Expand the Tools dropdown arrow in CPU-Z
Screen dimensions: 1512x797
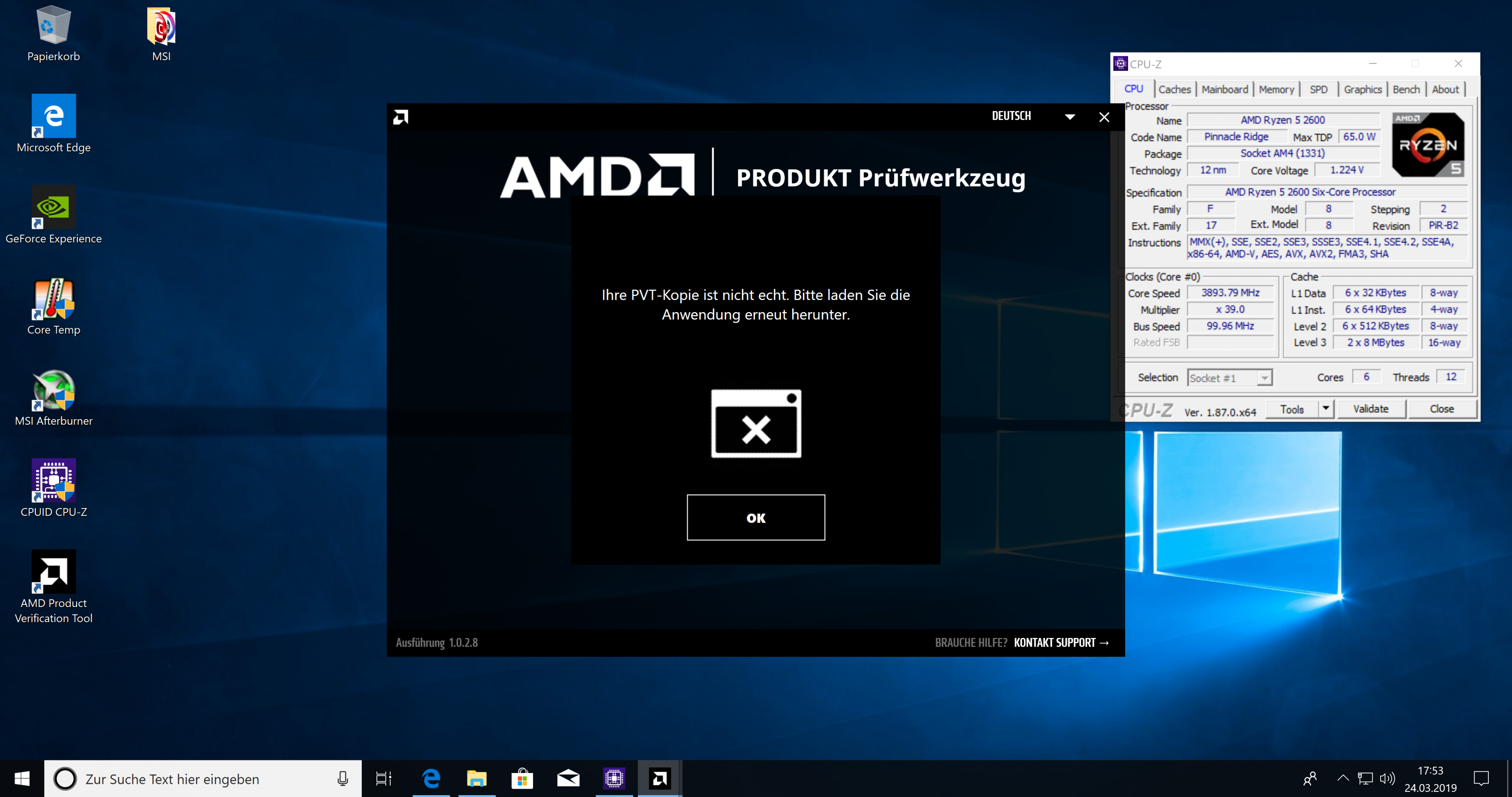coord(1326,409)
